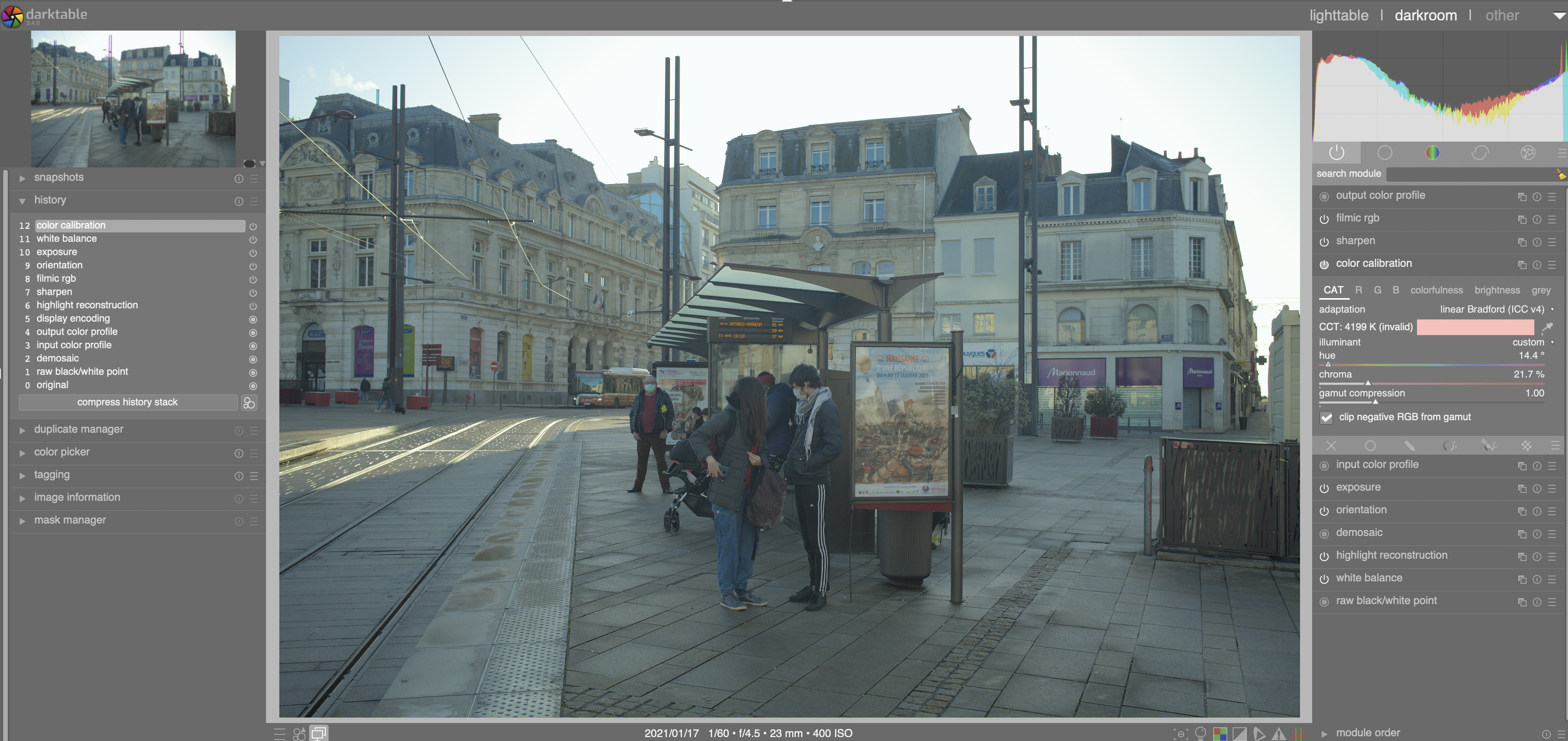
Task: Click compress history stack button
Action: click(x=127, y=403)
